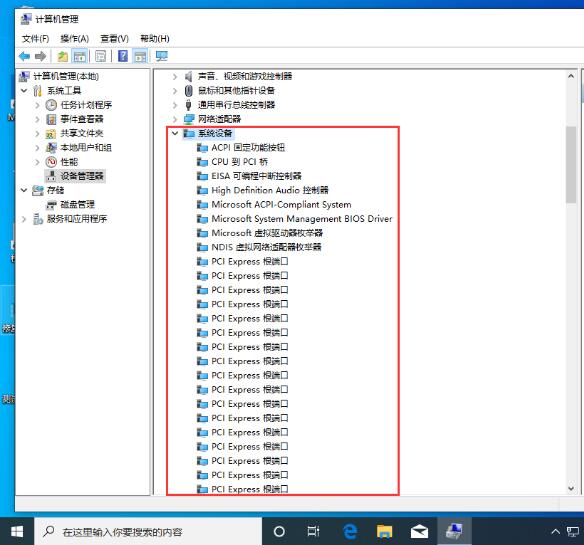Click the Properties toolbar icon
The image size is (584, 545).
(101, 57)
